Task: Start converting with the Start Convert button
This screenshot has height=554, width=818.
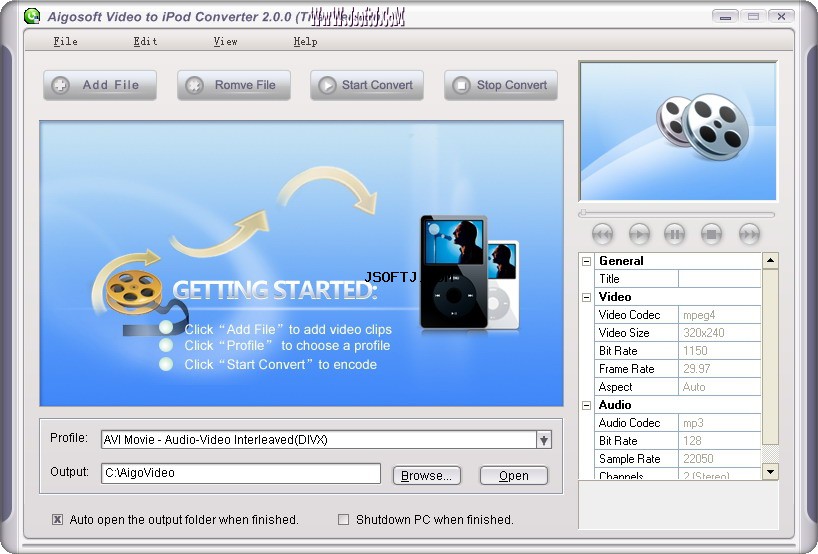Action: 367,85
